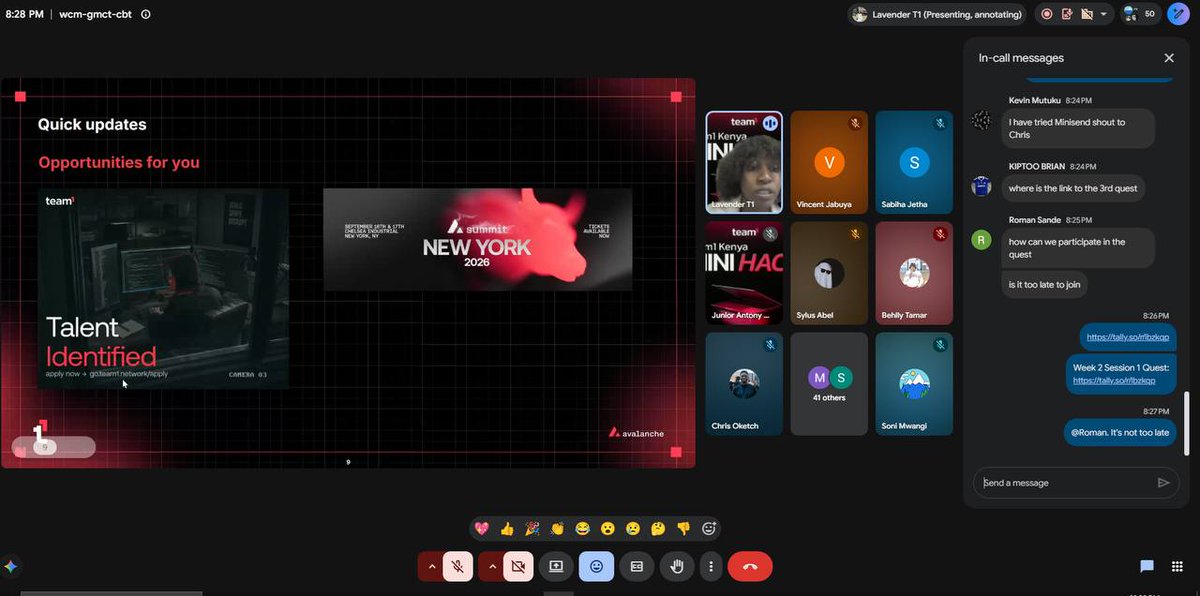
Task: Select Sylus Abel's participant tile
Action: tap(829, 273)
